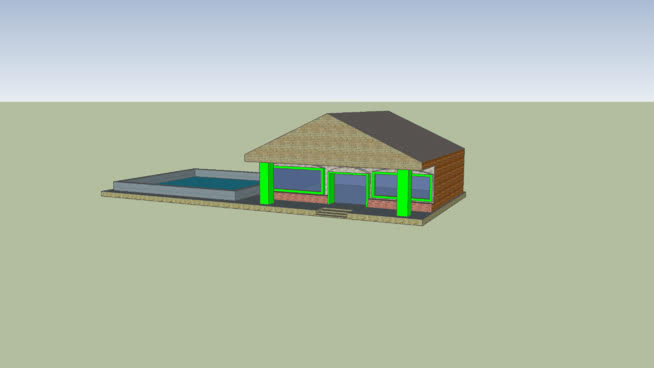Click the blue sky background
This screenshot has height=368, width=654.
pos(327,50)
